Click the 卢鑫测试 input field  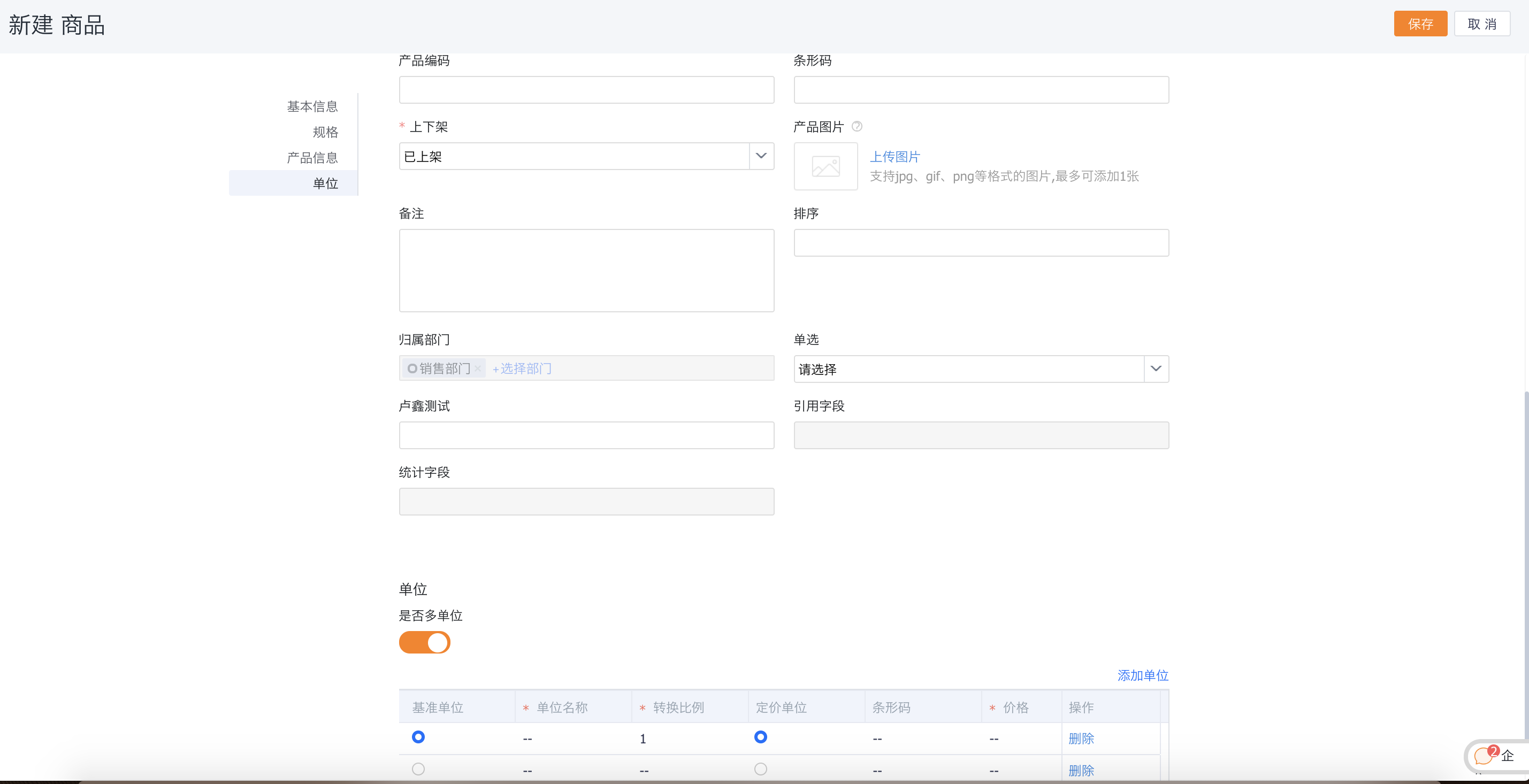pyautogui.click(x=586, y=435)
